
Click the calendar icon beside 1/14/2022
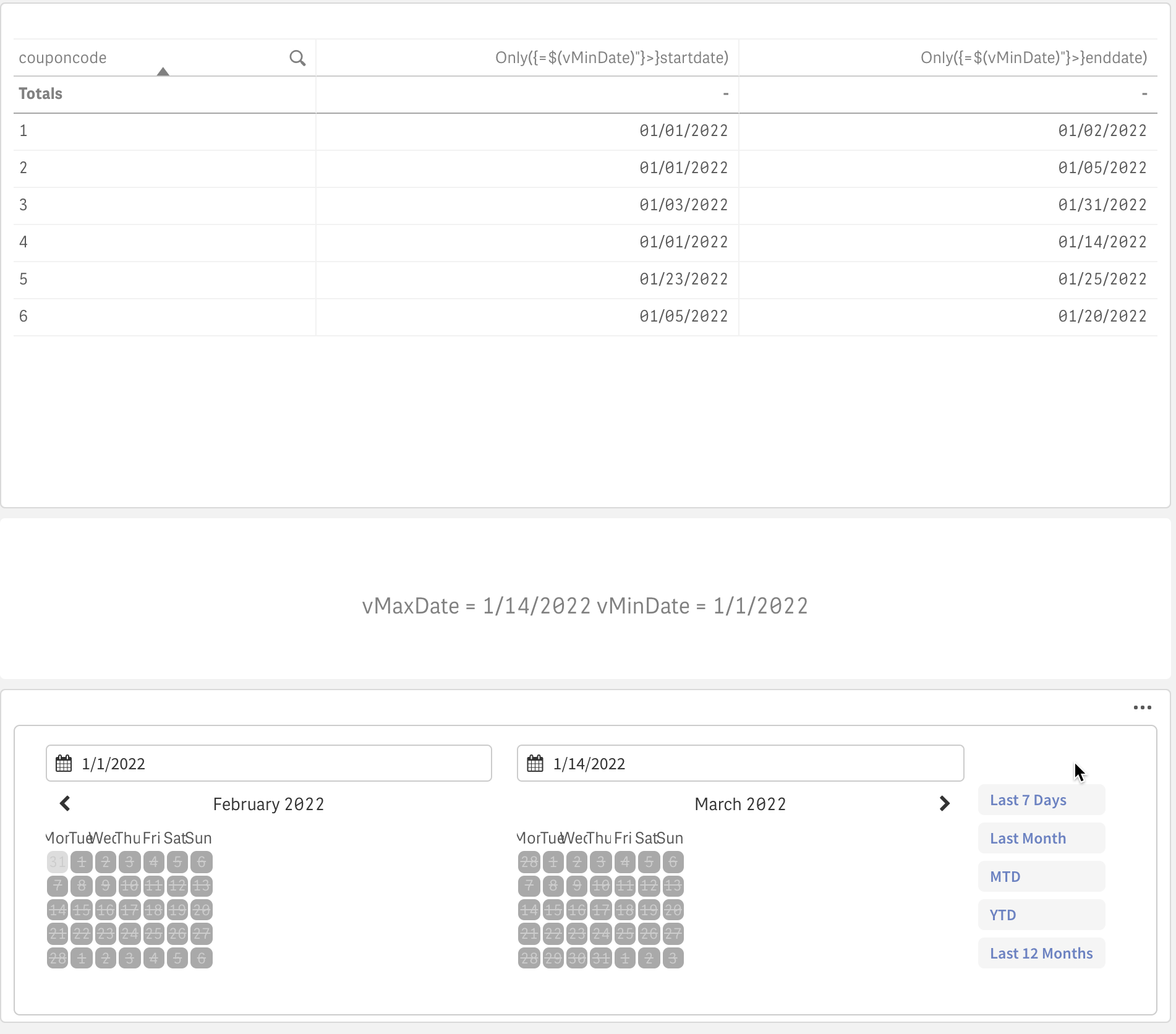click(535, 764)
